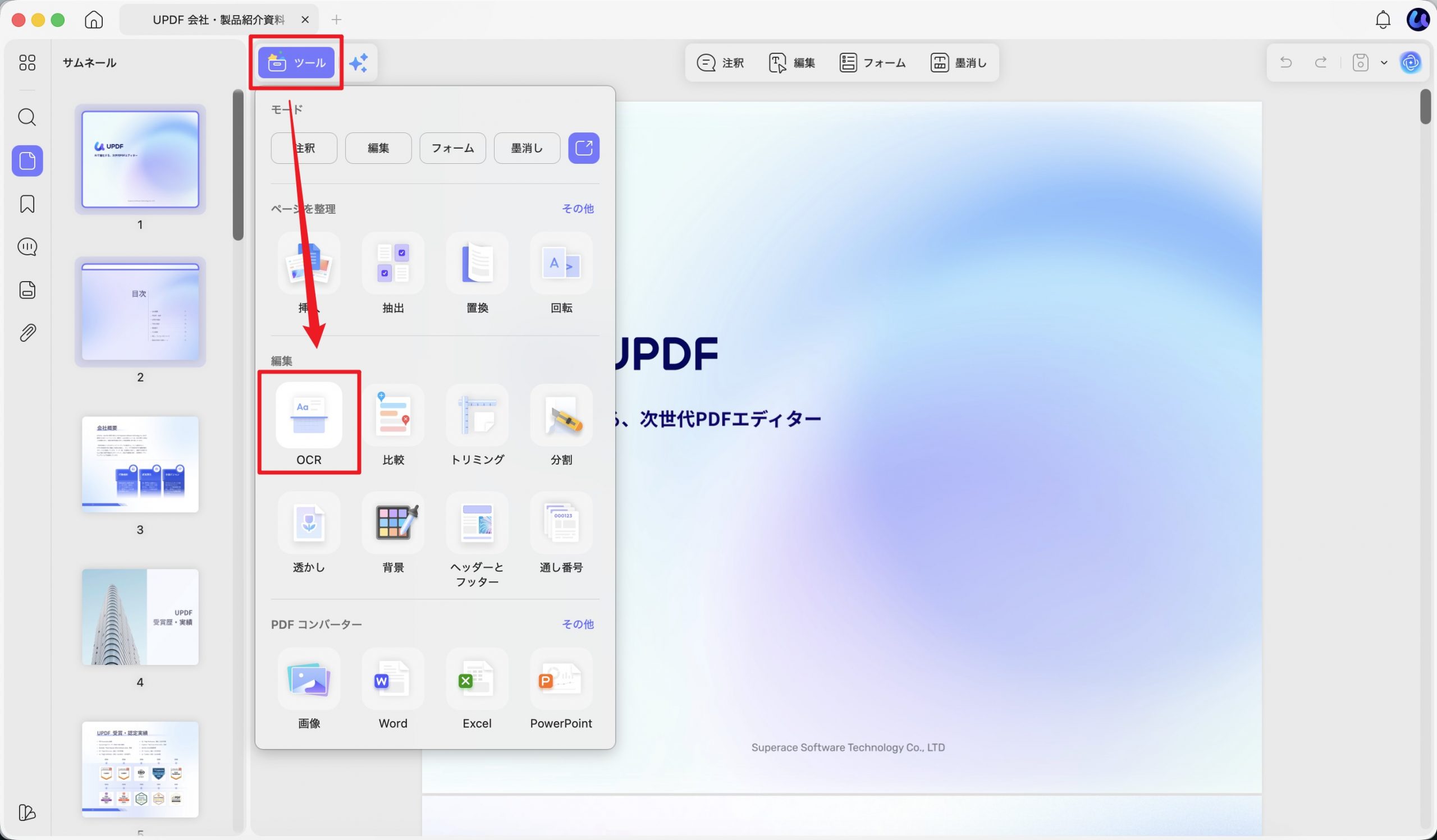Click the undo arrow

(x=1286, y=62)
